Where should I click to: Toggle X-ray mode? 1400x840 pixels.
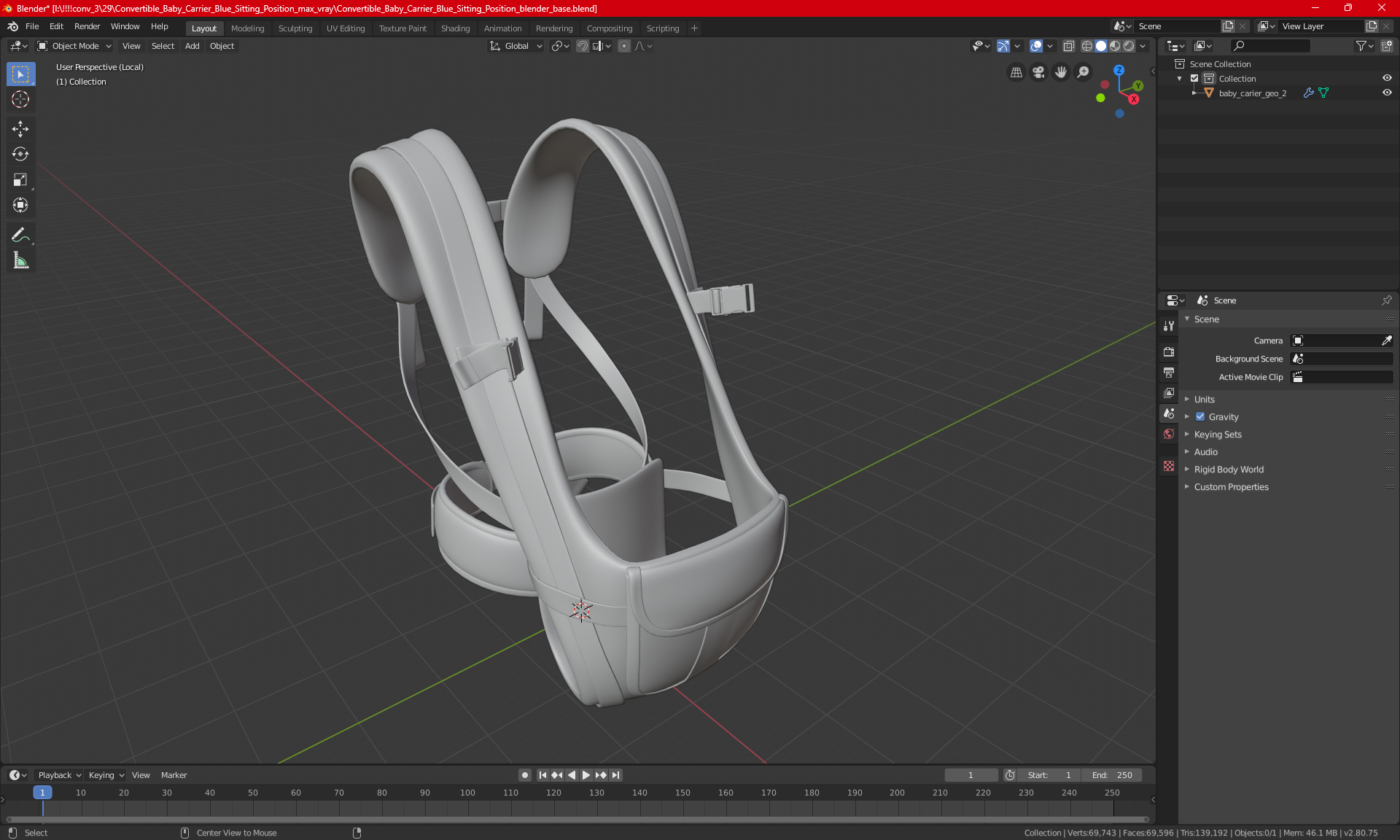[x=1068, y=46]
